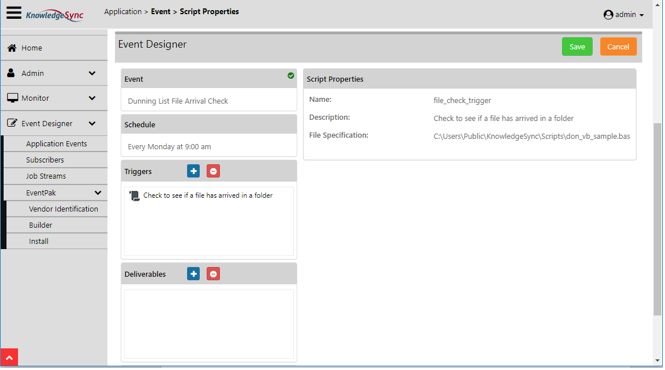Click the red scroll-to-top arrow button
This screenshot has height=370, width=665.
(9, 357)
